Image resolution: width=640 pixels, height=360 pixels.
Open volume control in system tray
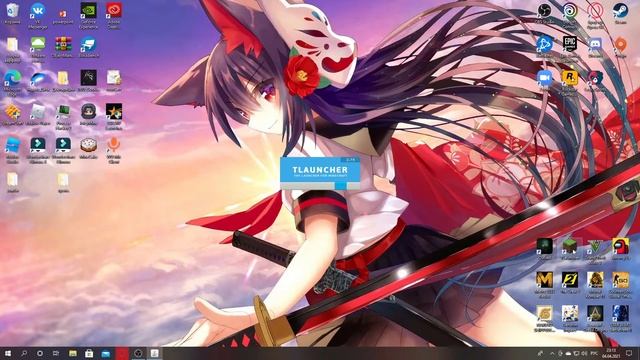tap(584, 353)
